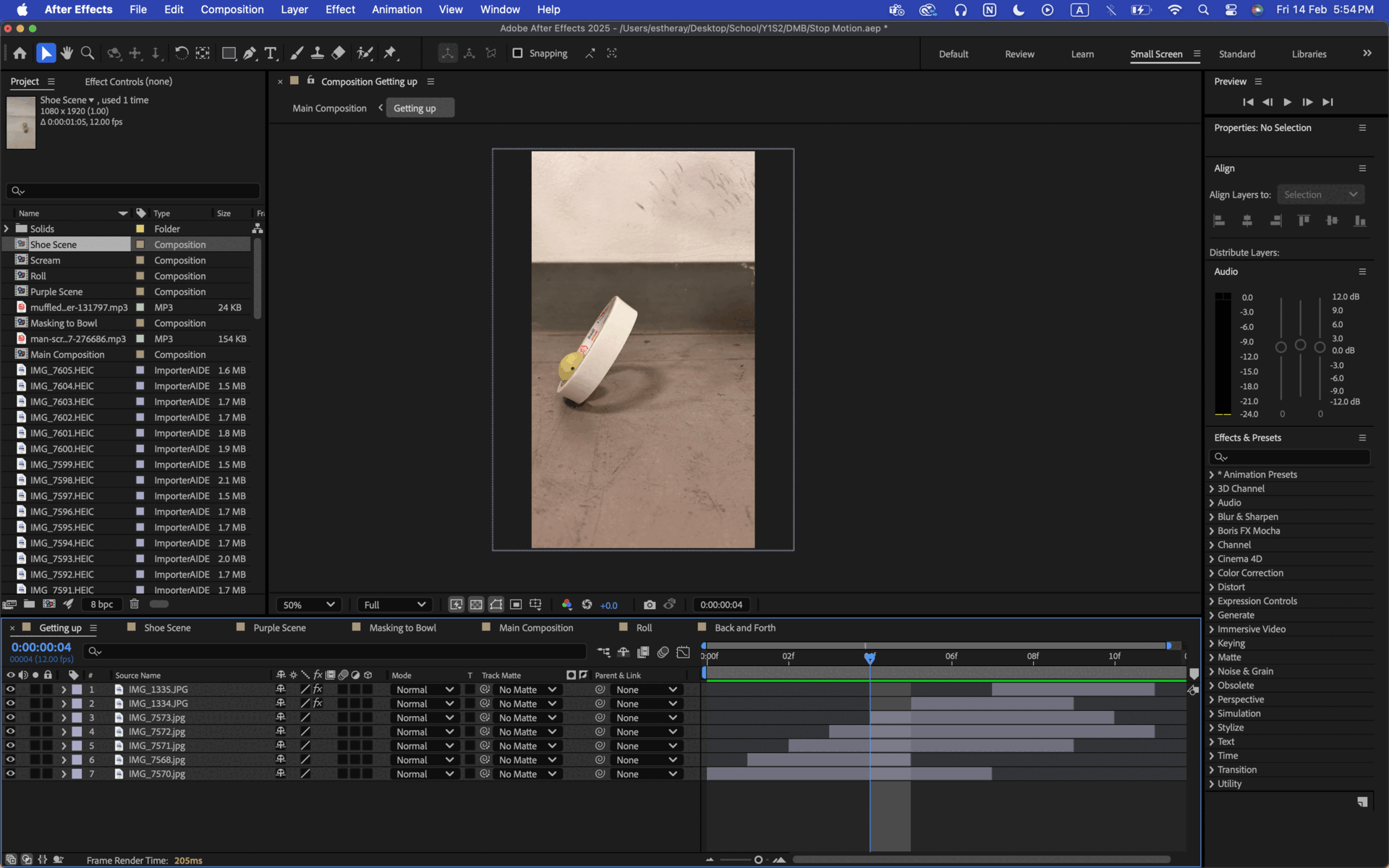Hide layer IMG_7572.jpg with its eye toggle

(10, 731)
